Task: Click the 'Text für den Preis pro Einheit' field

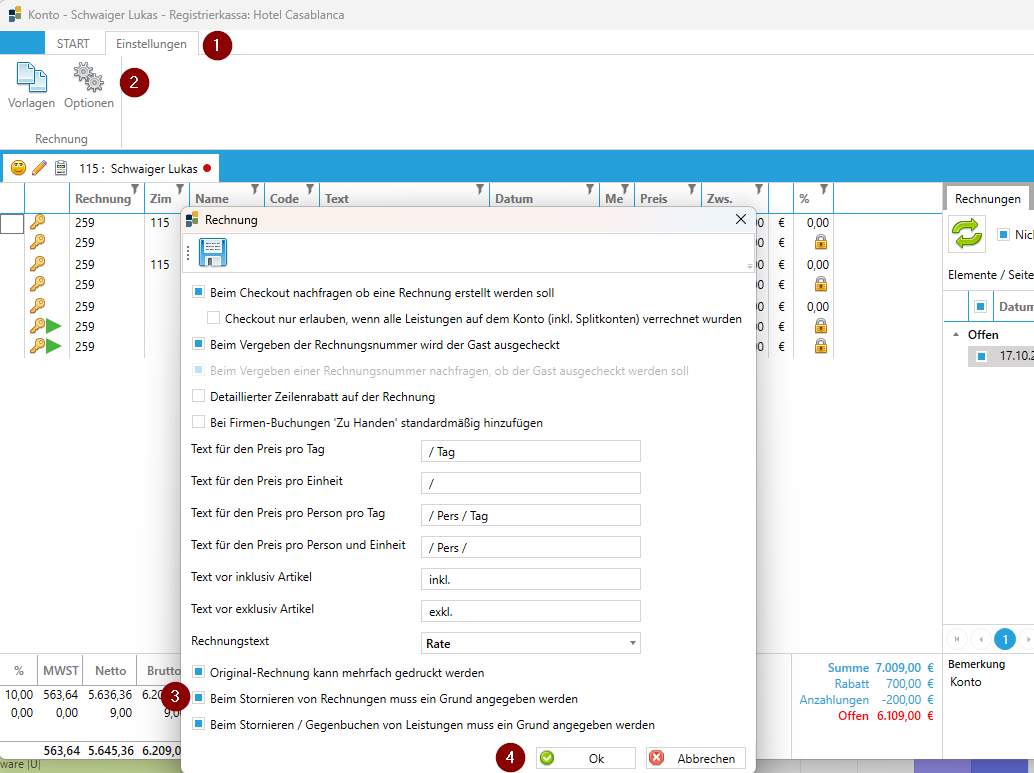Action: point(531,483)
